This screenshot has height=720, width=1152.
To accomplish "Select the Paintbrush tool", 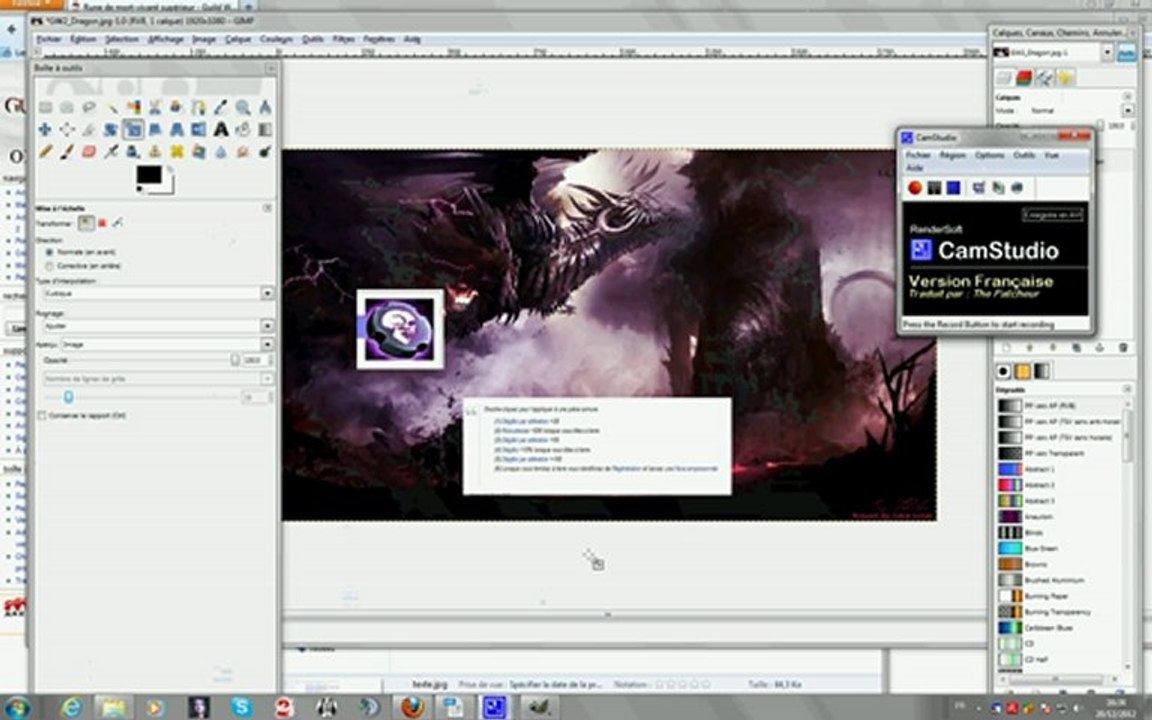I will click(67, 151).
